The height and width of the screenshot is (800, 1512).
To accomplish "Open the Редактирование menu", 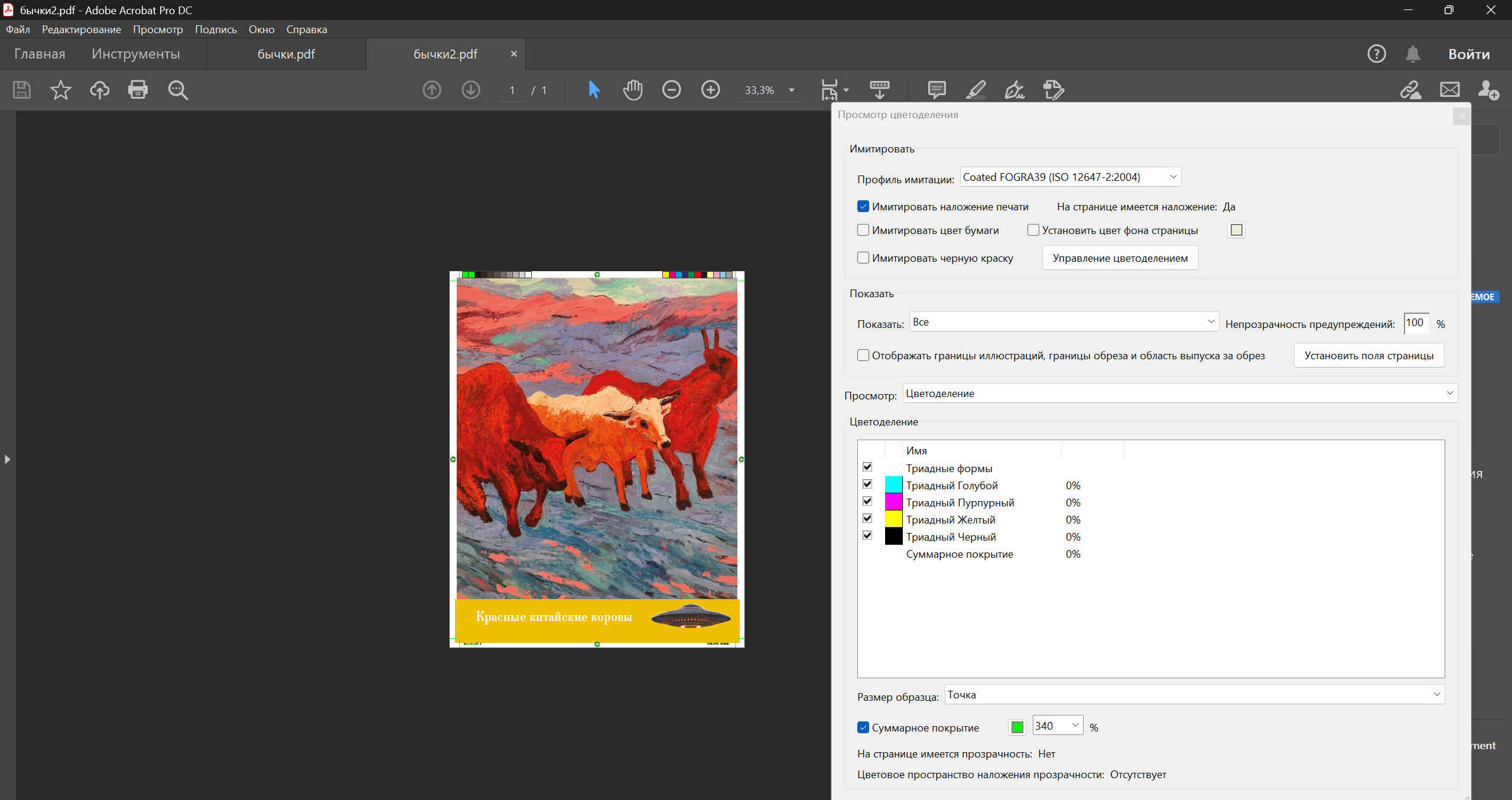I will 82,30.
